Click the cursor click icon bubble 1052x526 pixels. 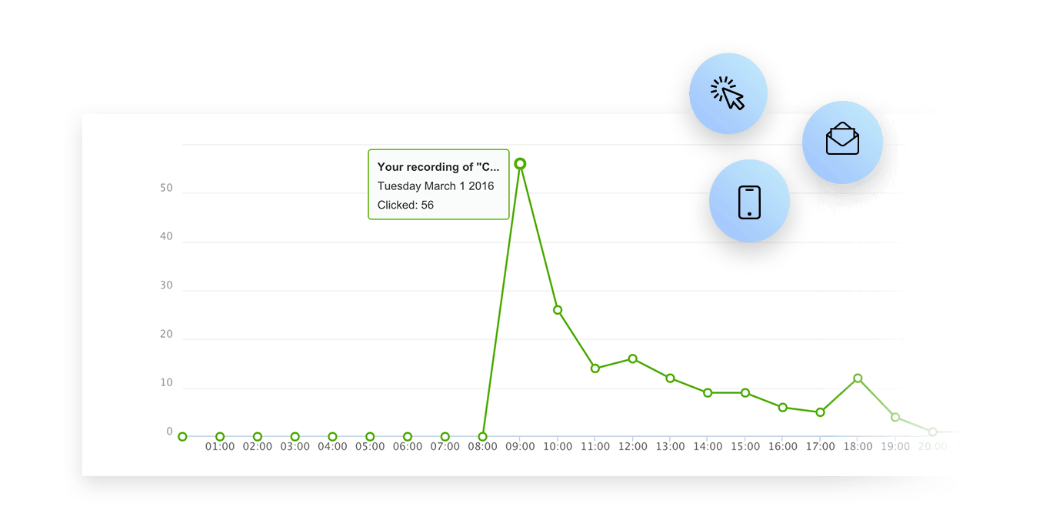coord(728,93)
